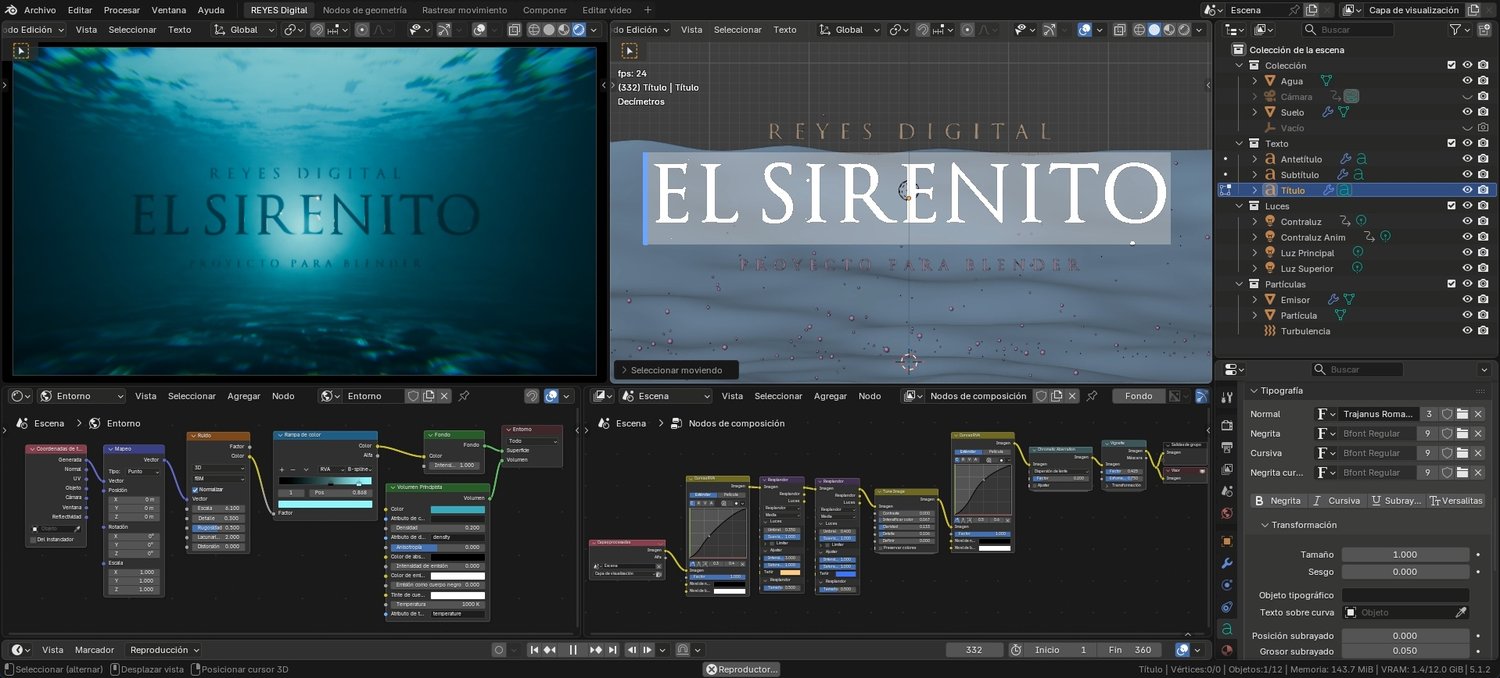
Task: Open Normal font datablock dropdown
Action: click(x=1326, y=414)
